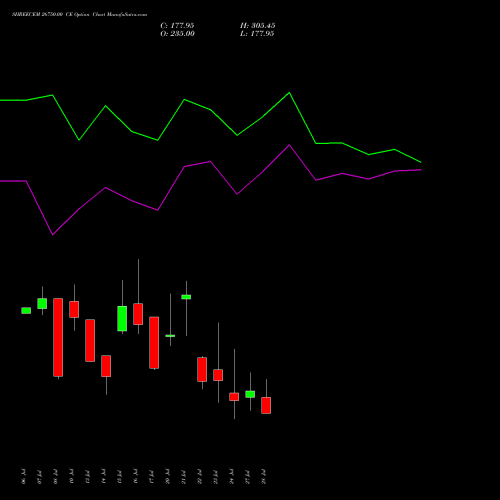Viewport: 500px width, 500px height.
Task: Select the last red candle at 28 Jul
Action: point(266,405)
